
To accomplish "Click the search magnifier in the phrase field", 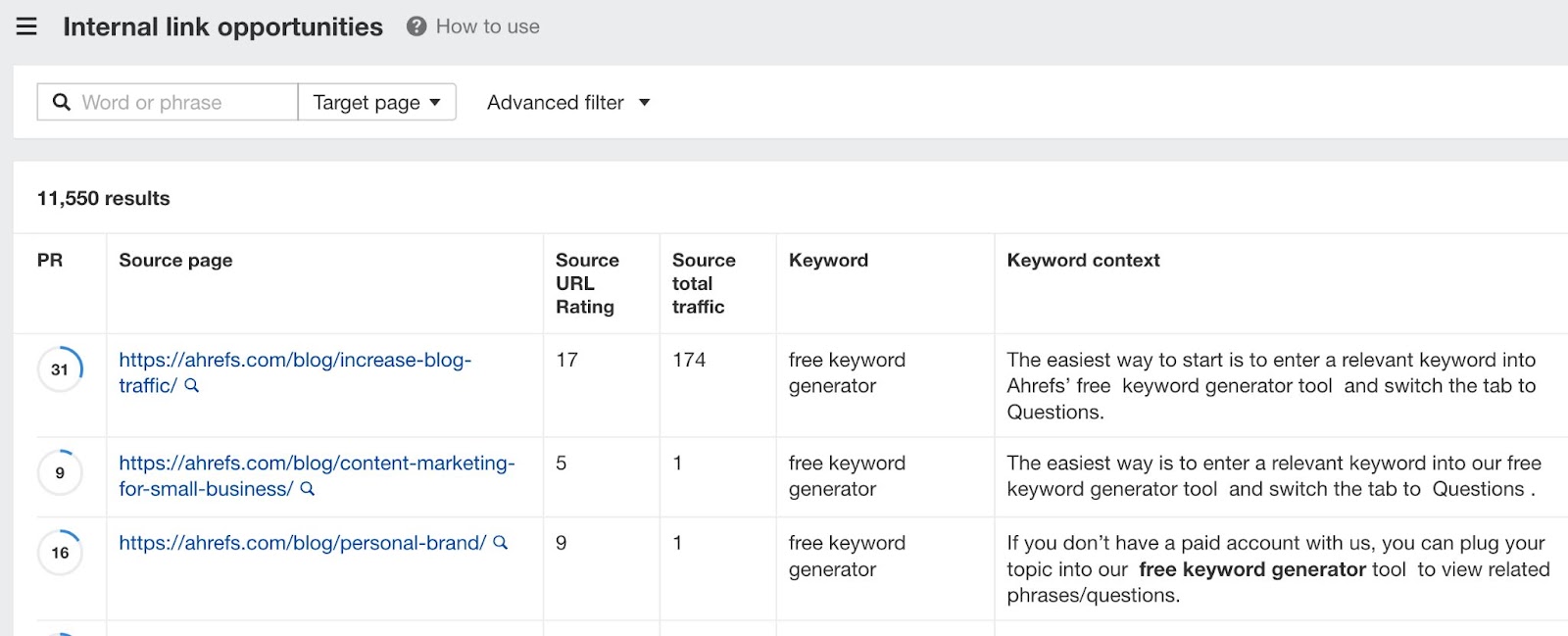I will (62, 102).
